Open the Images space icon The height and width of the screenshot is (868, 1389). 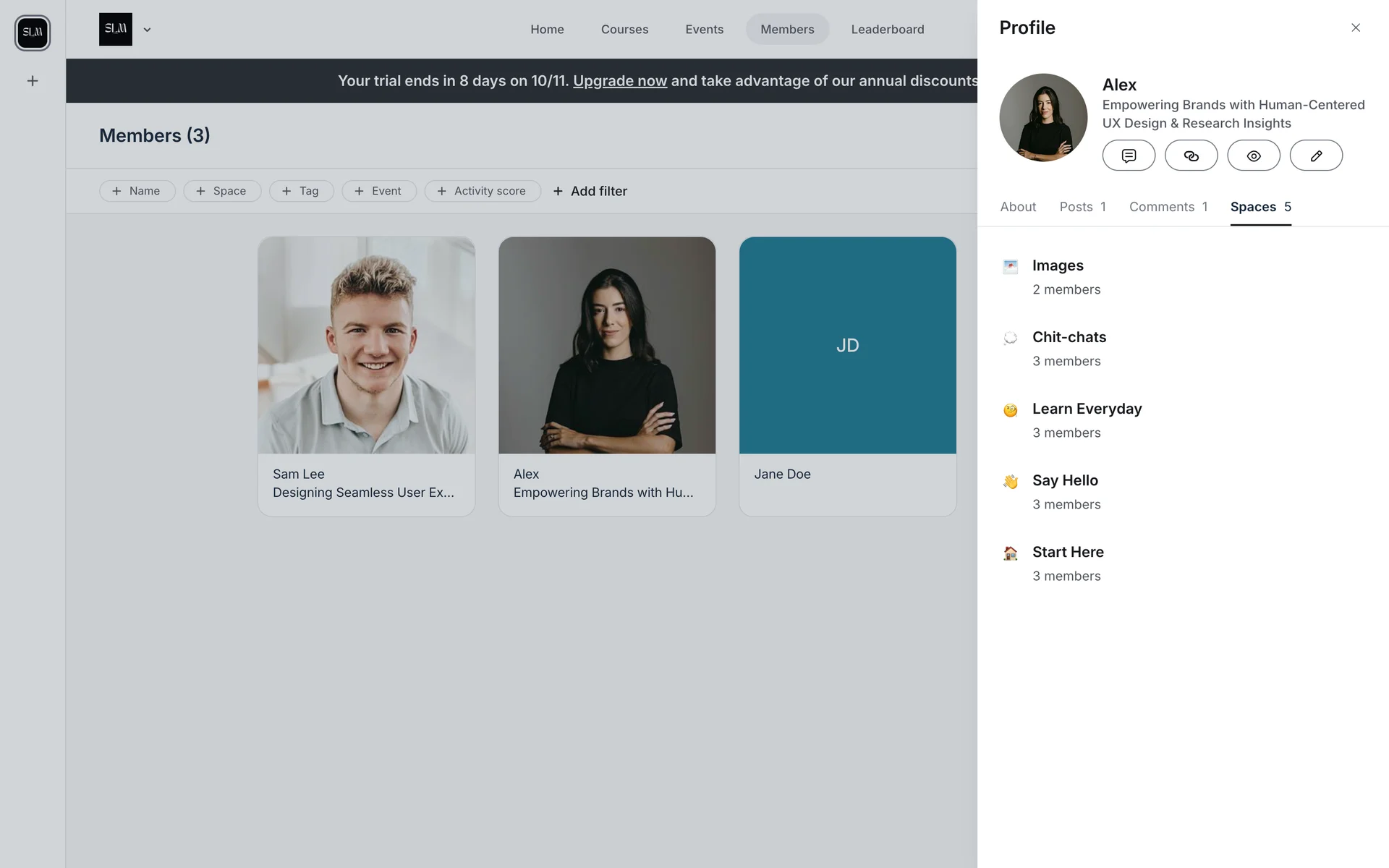point(1011,266)
